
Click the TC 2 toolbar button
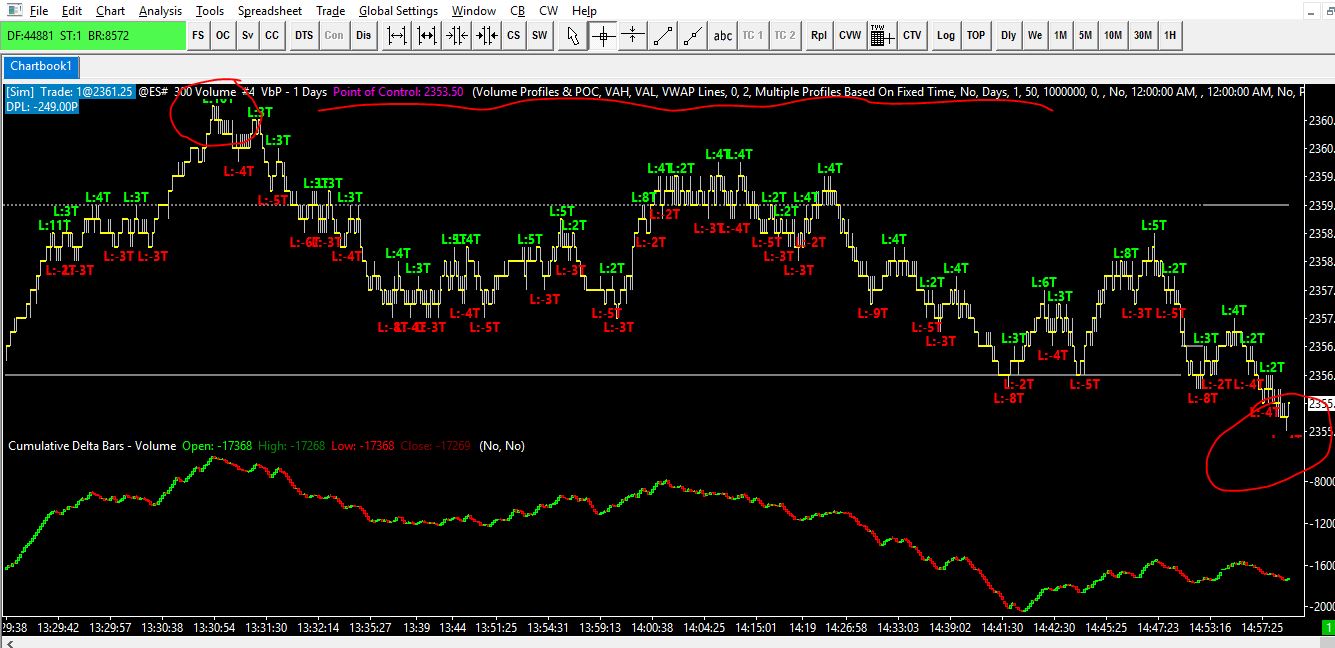coord(784,35)
